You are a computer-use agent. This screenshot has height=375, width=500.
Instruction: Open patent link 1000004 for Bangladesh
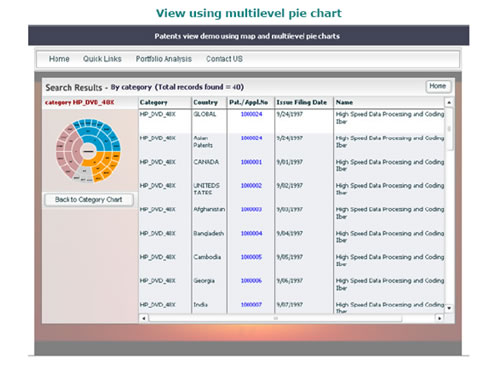[x=251, y=233]
